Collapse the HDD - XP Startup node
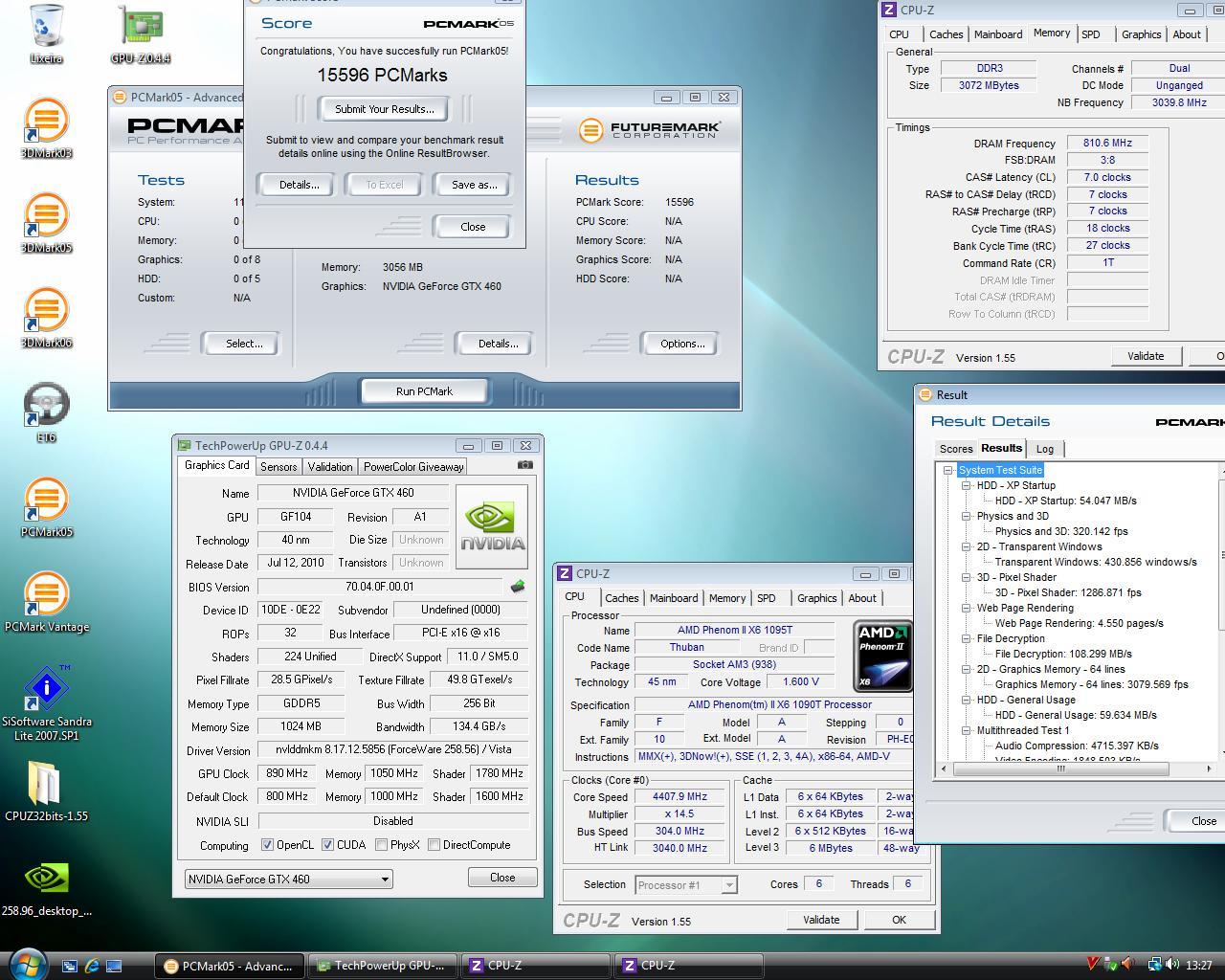 coord(966,485)
